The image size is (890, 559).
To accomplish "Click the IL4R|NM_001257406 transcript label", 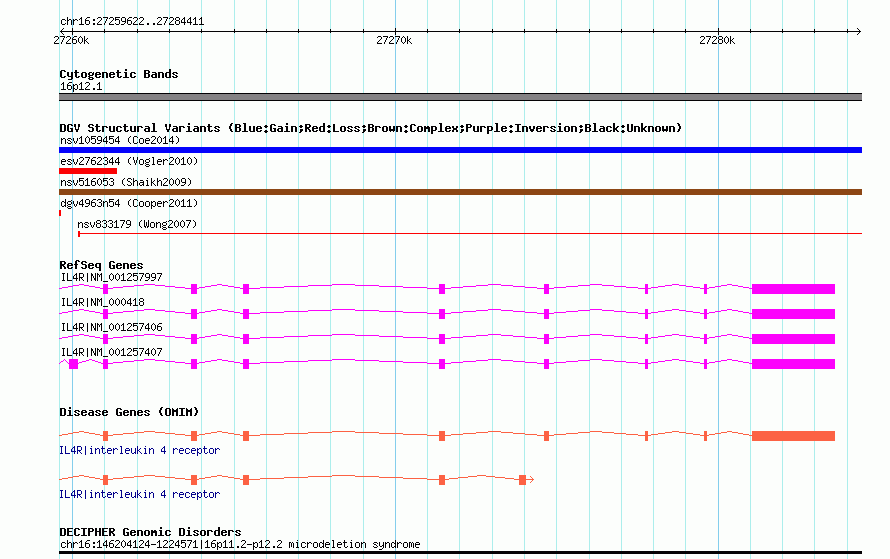I will coord(111,327).
